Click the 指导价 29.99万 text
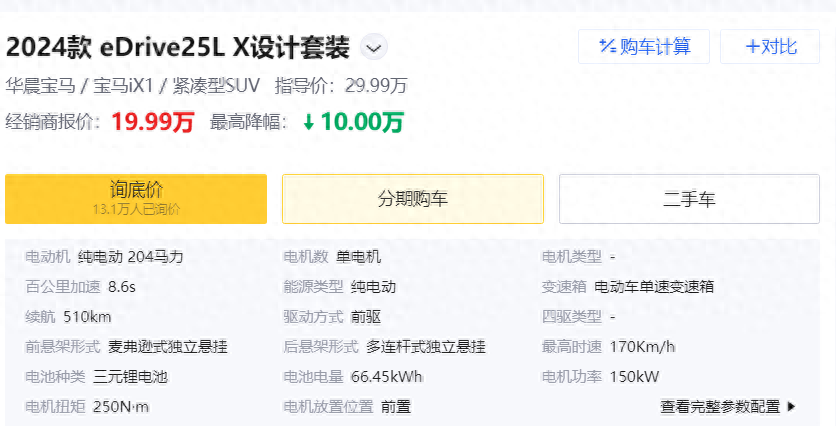This screenshot has width=836, height=441. click(x=341, y=85)
